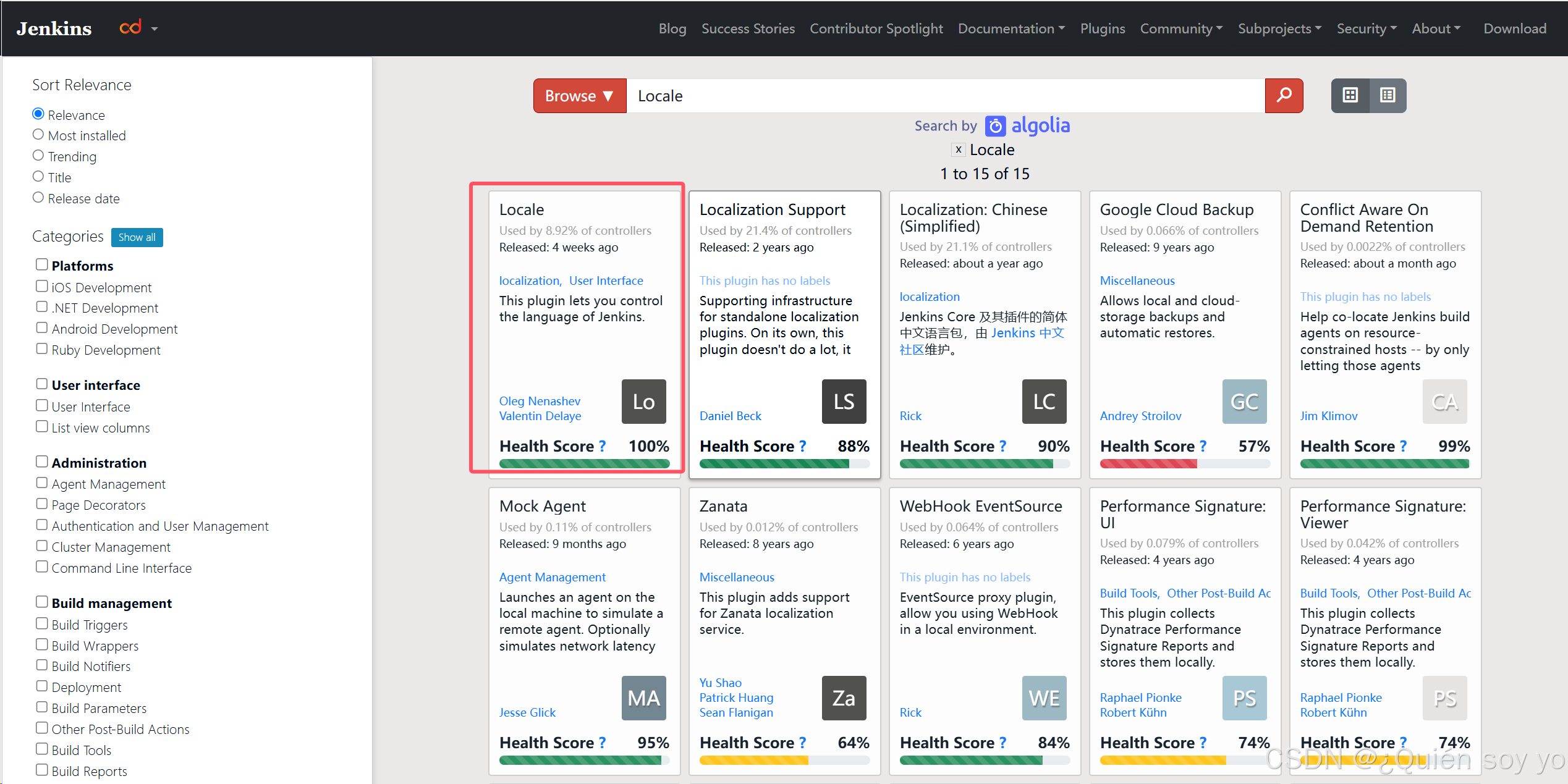Open Oleg Nenashev maintainer link
The height and width of the screenshot is (784, 1568).
pyautogui.click(x=540, y=401)
